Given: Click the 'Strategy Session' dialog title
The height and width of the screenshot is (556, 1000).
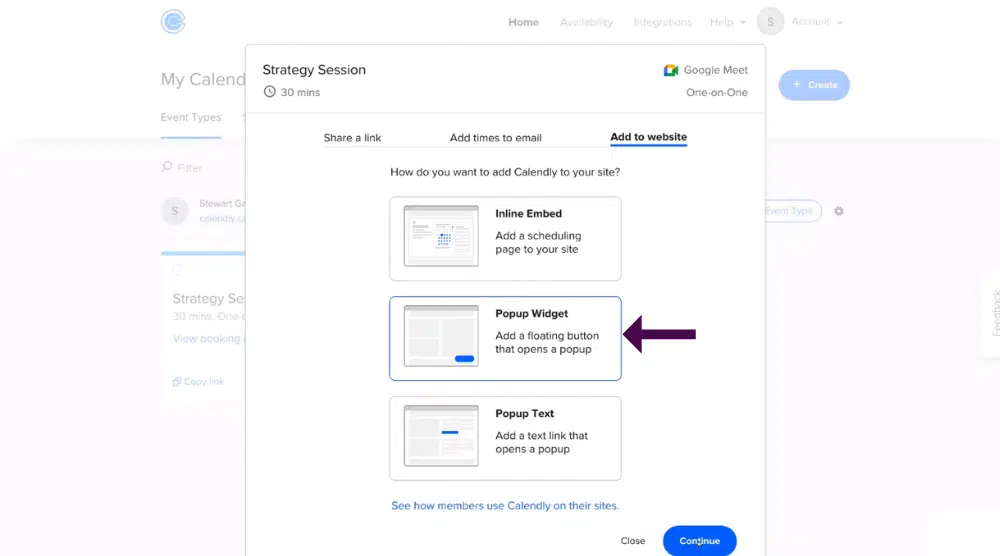Looking at the screenshot, I should point(314,70).
